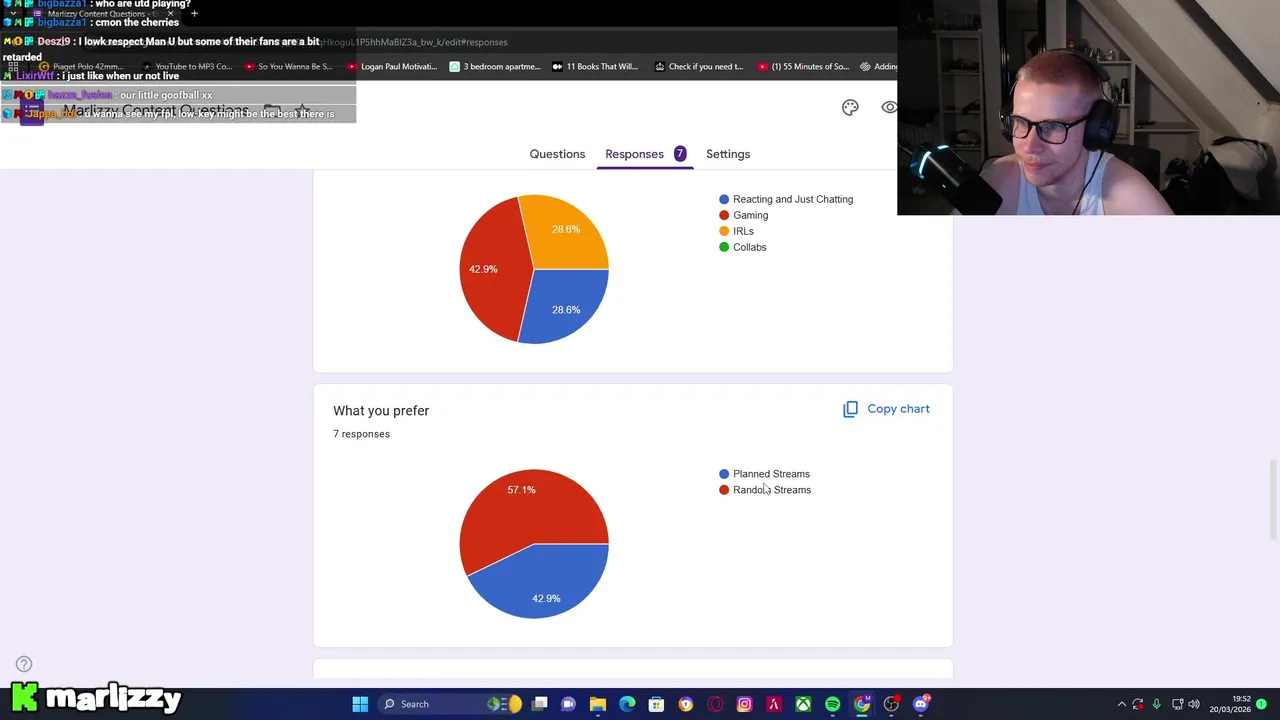
Task: Open the volume tray control
Action: [1194, 704]
